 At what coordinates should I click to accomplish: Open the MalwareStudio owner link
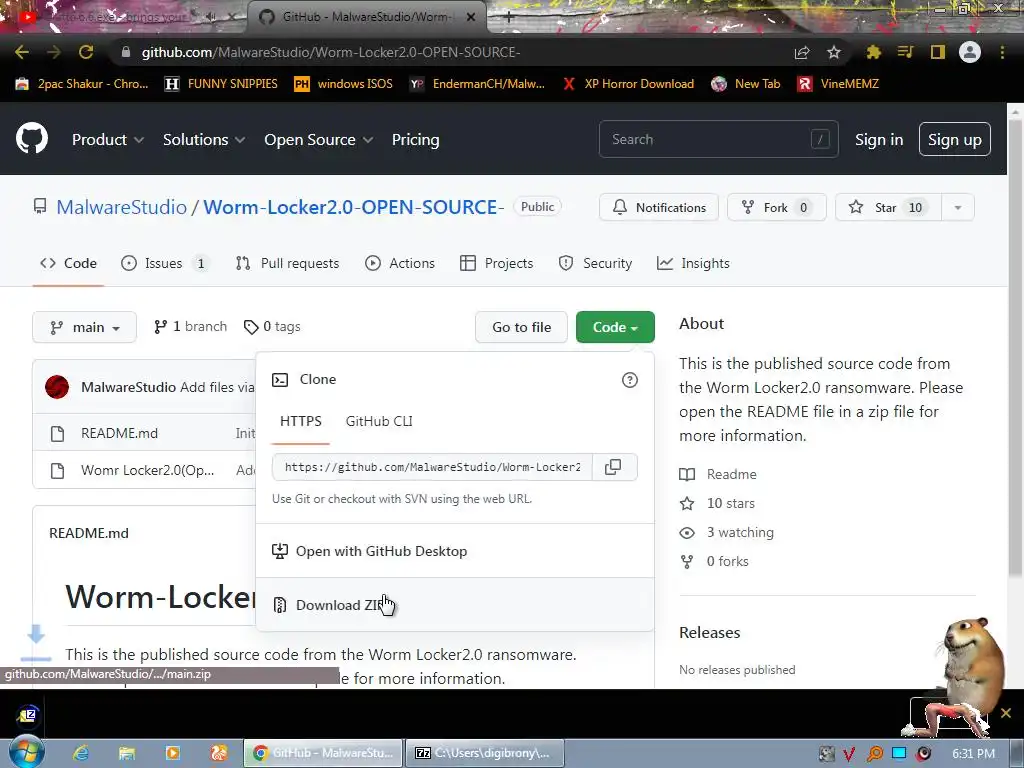[121, 207]
